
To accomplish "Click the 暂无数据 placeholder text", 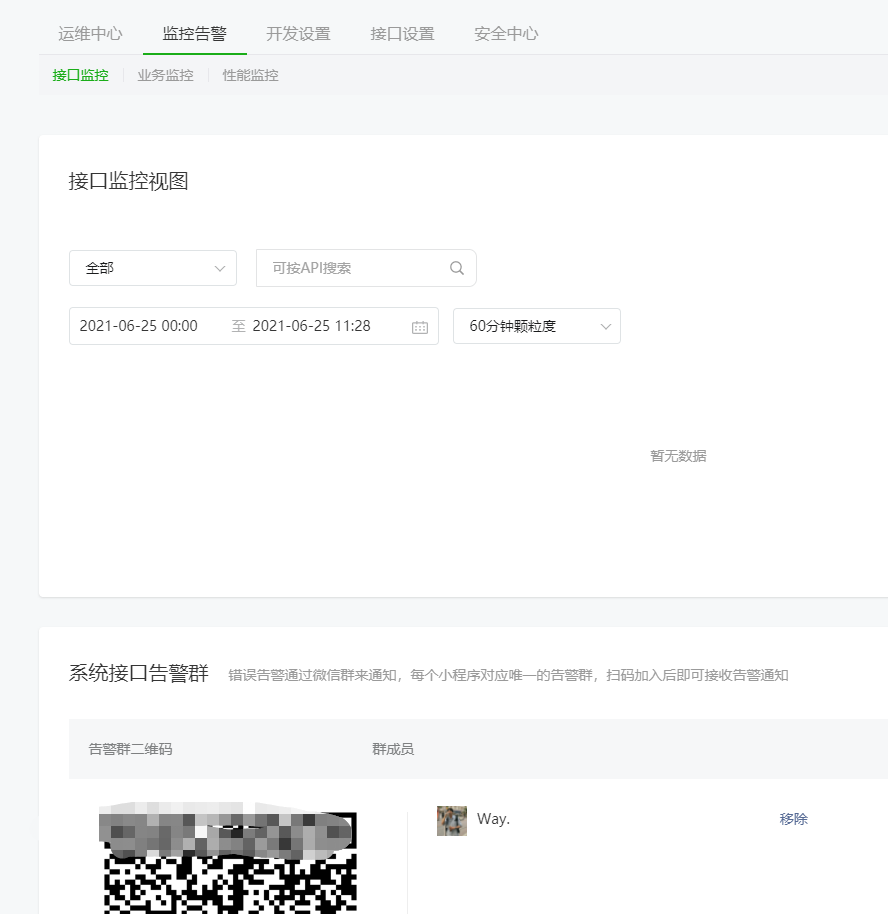I will 678,456.
